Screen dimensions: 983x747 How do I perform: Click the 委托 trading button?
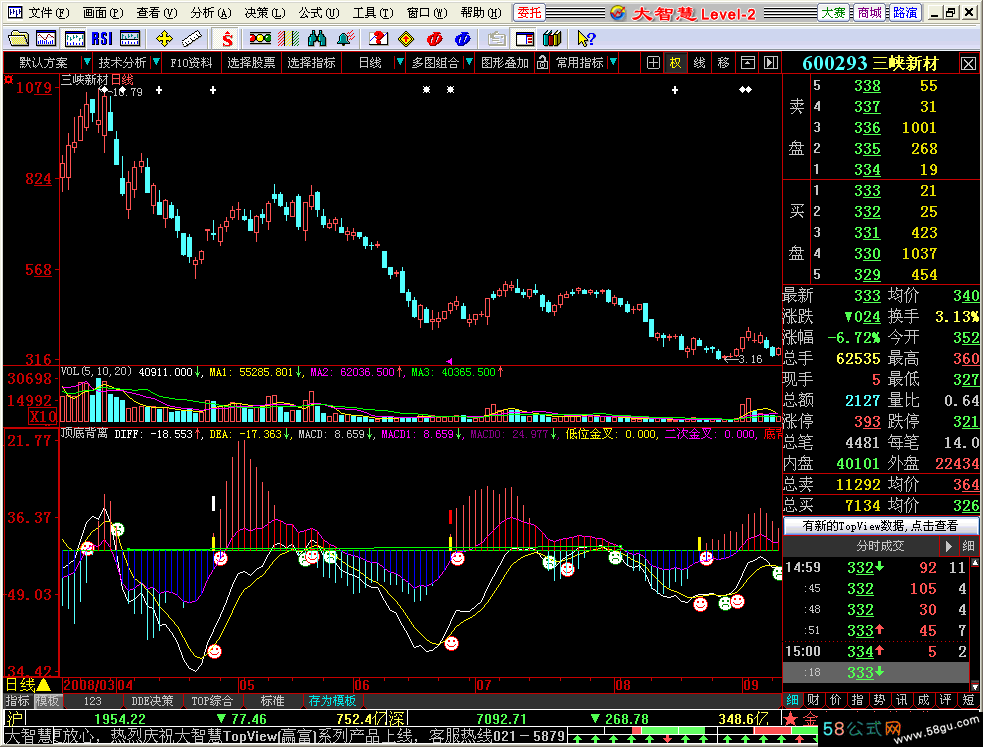click(x=529, y=13)
